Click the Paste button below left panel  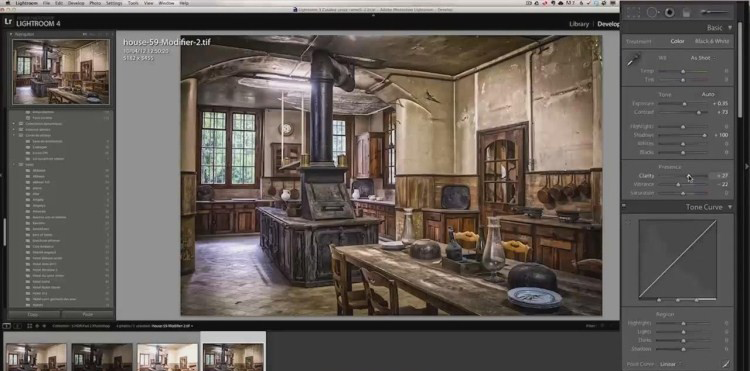point(88,315)
